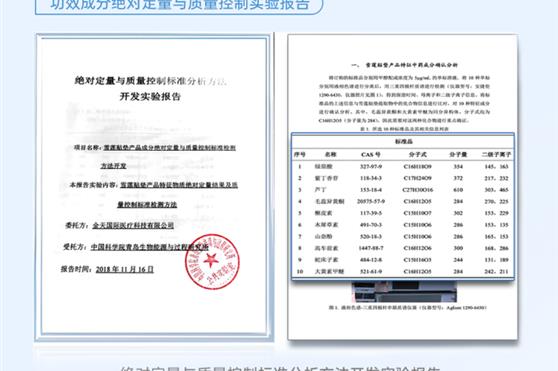Click the '本报告实验内容' label
Viewport: 558px width, 371px height.
pyautogui.click(x=94, y=185)
